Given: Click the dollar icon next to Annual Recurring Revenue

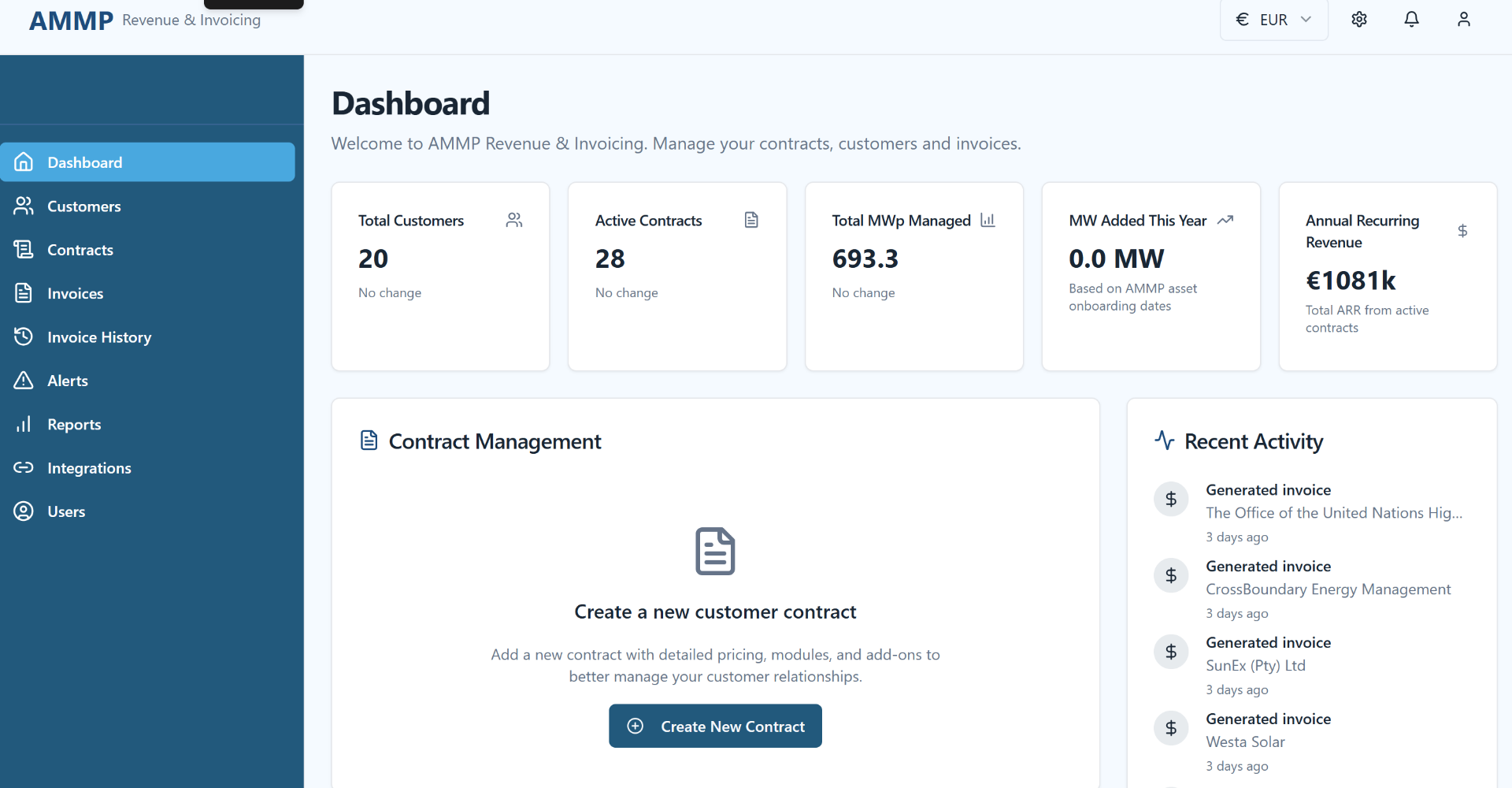Looking at the screenshot, I should click(1462, 231).
